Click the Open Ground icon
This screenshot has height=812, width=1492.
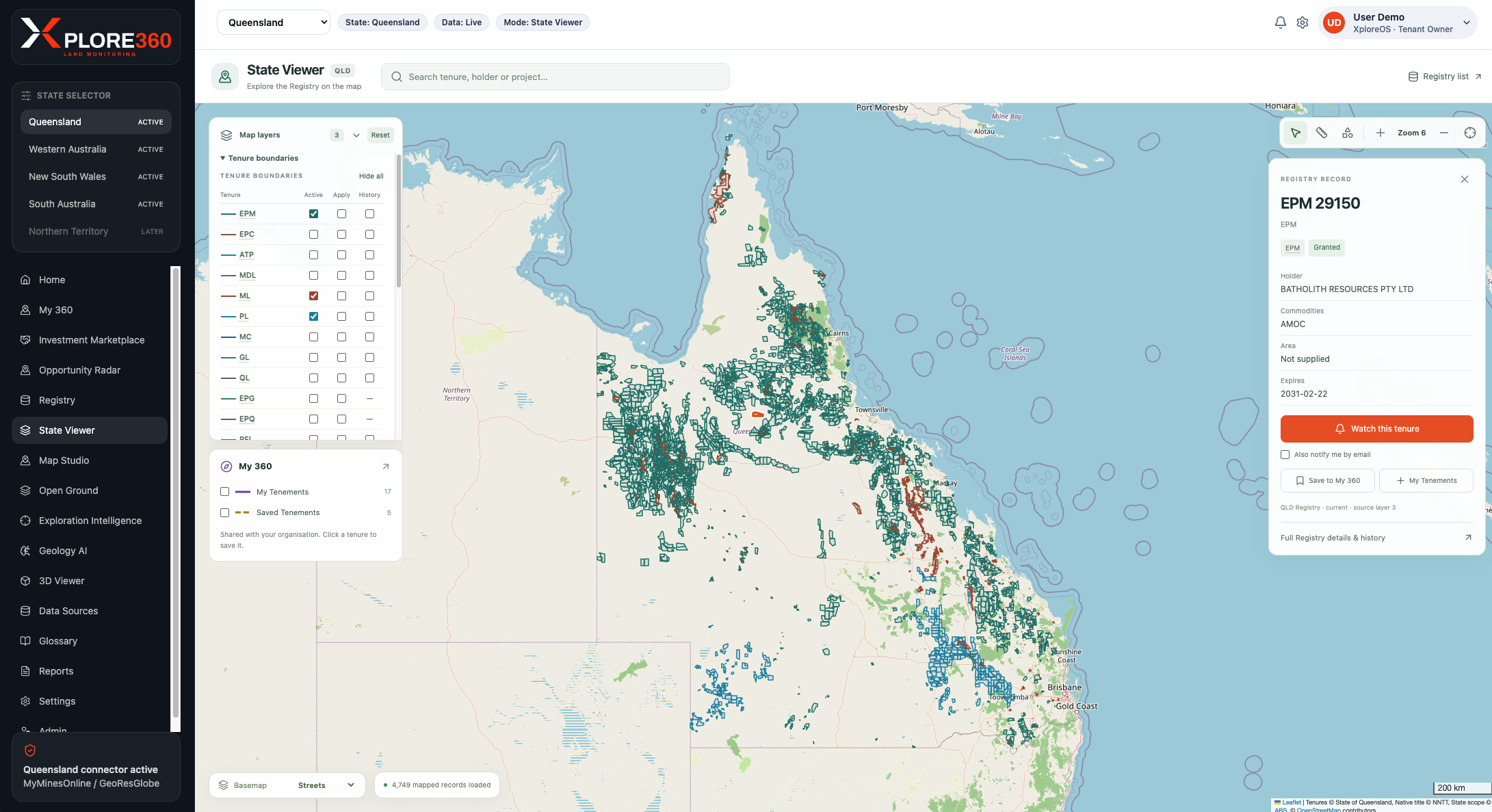(x=25, y=490)
